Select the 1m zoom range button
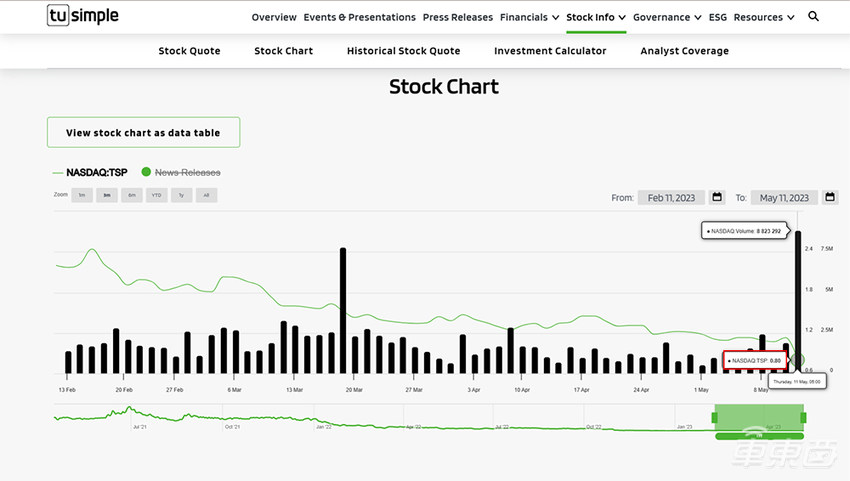 [81, 195]
